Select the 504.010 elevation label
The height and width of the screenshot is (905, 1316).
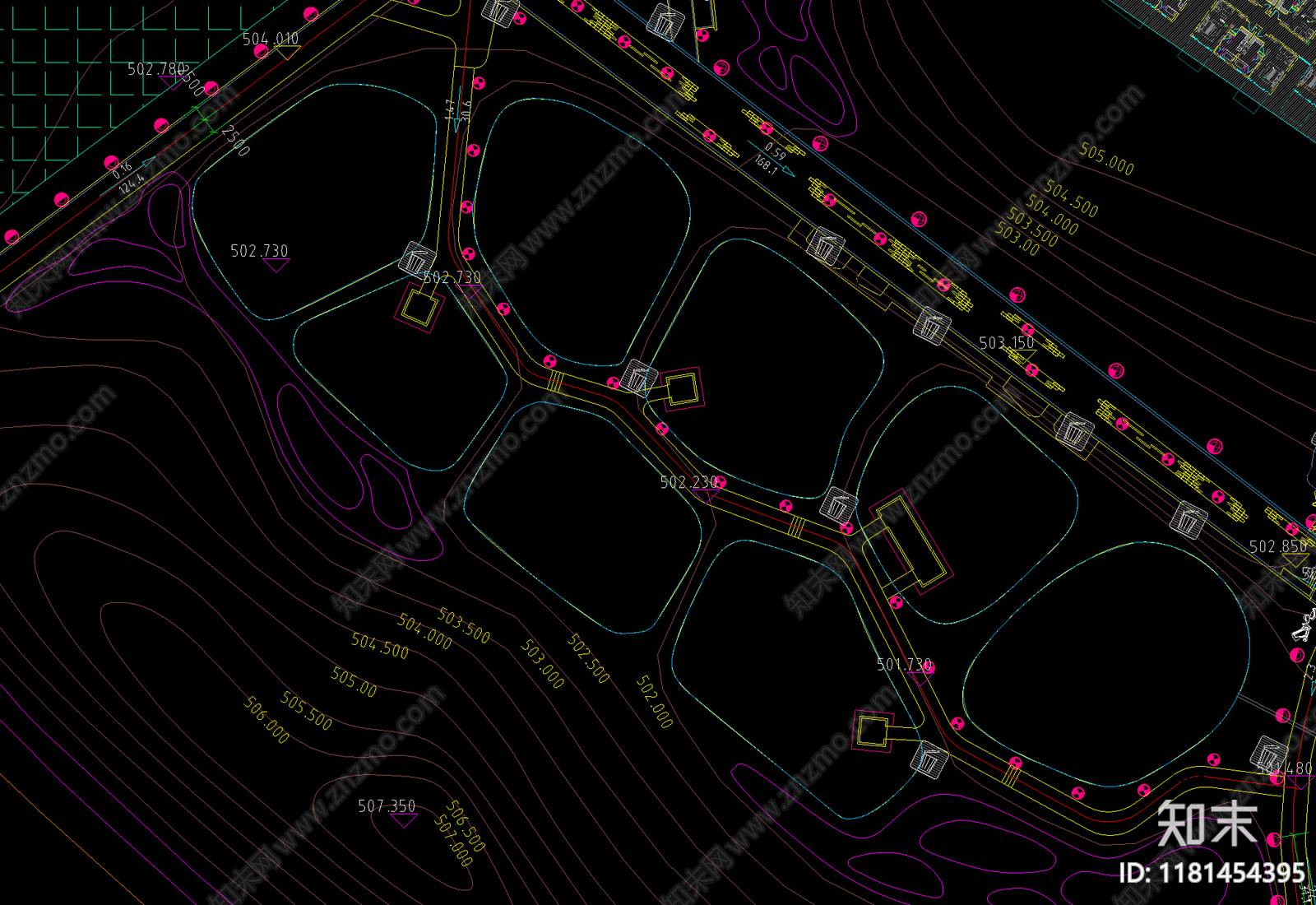click(271, 39)
